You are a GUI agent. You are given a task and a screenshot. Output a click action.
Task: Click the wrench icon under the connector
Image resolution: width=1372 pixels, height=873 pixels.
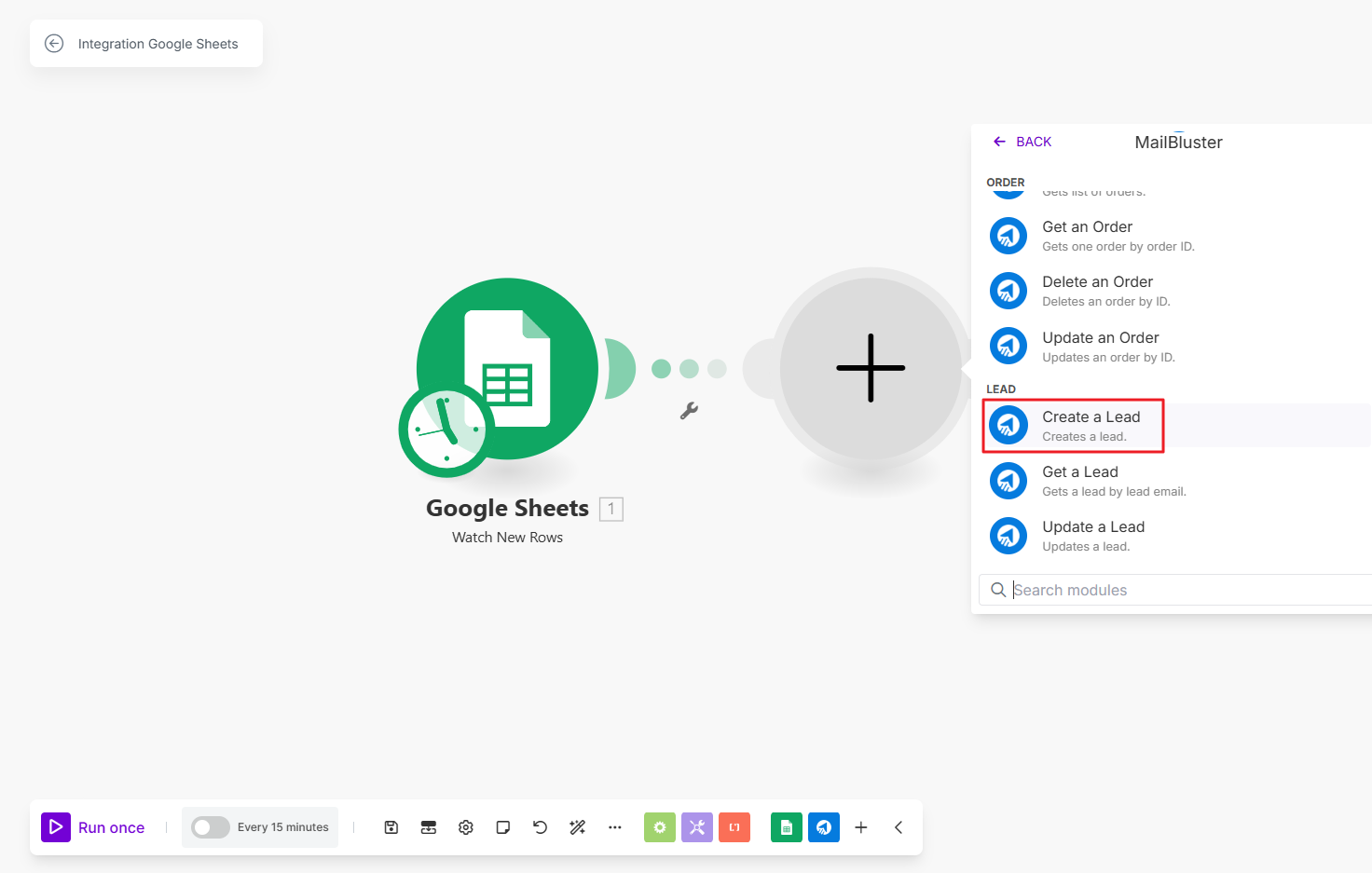point(689,411)
